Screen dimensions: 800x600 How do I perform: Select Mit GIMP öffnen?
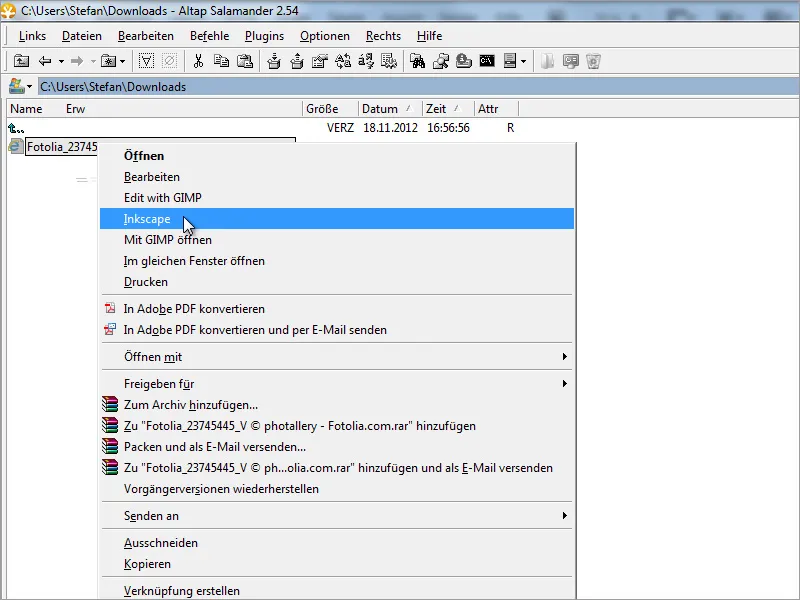point(337,240)
